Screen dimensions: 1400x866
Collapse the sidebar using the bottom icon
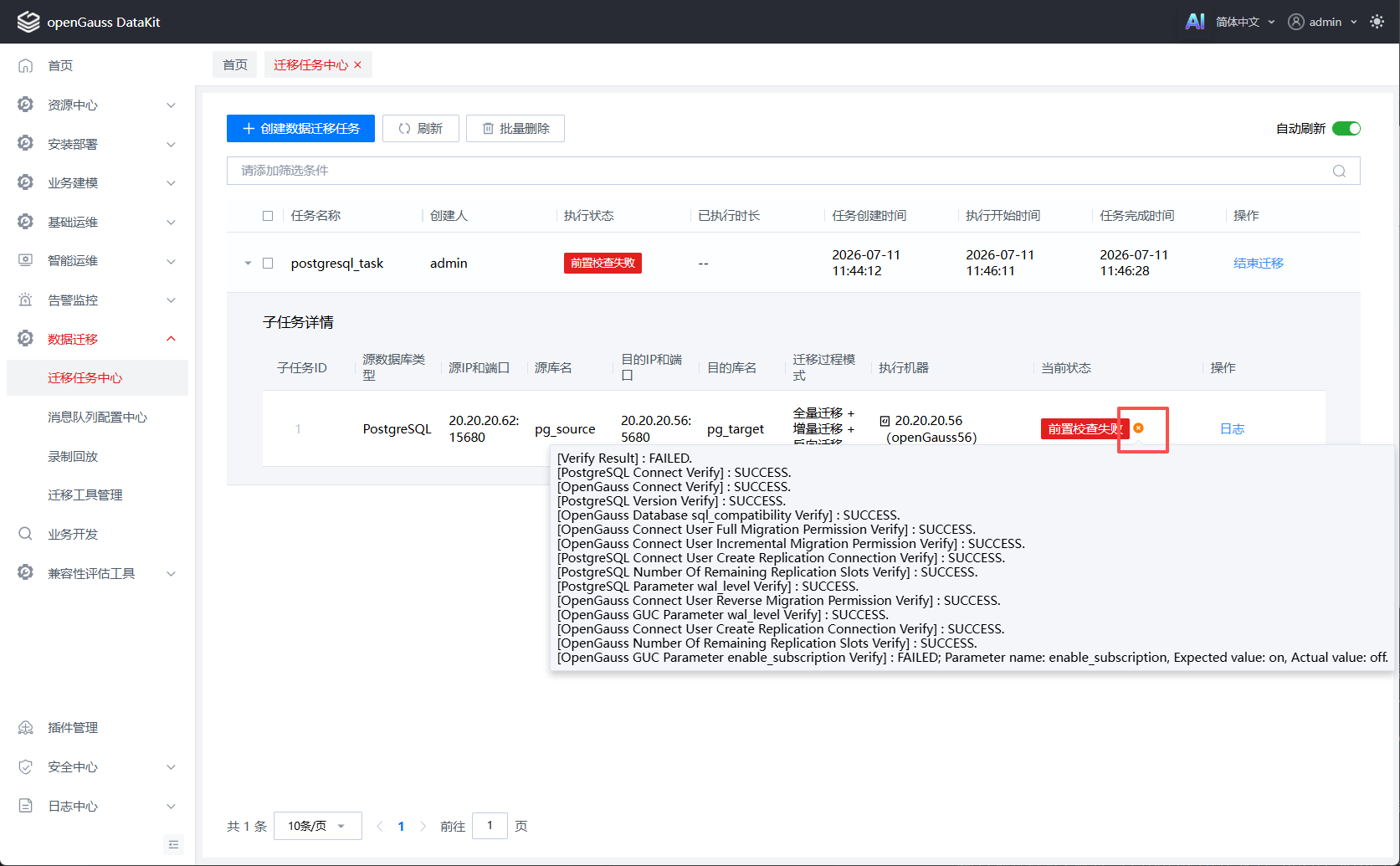tap(173, 844)
